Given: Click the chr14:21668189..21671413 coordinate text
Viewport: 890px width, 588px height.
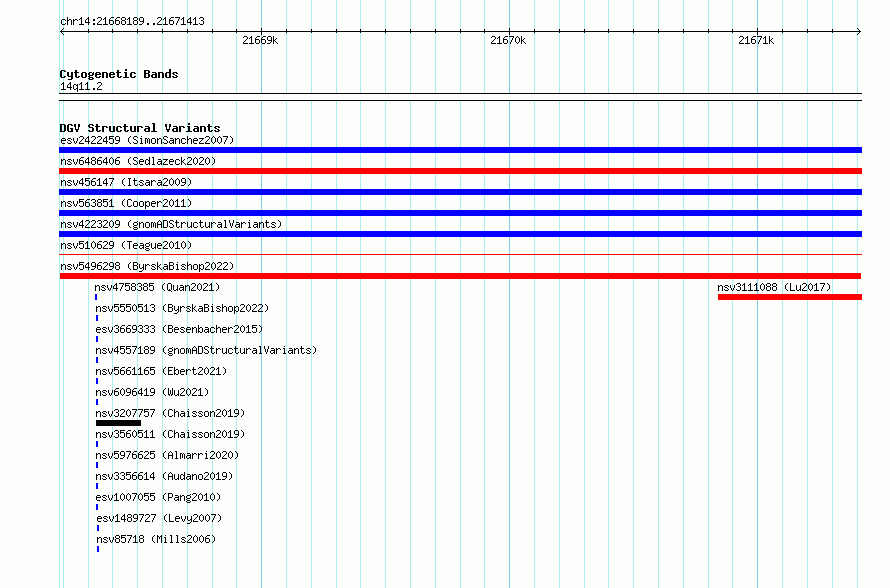Looking at the screenshot, I should pyautogui.click(x=132, y=21).
